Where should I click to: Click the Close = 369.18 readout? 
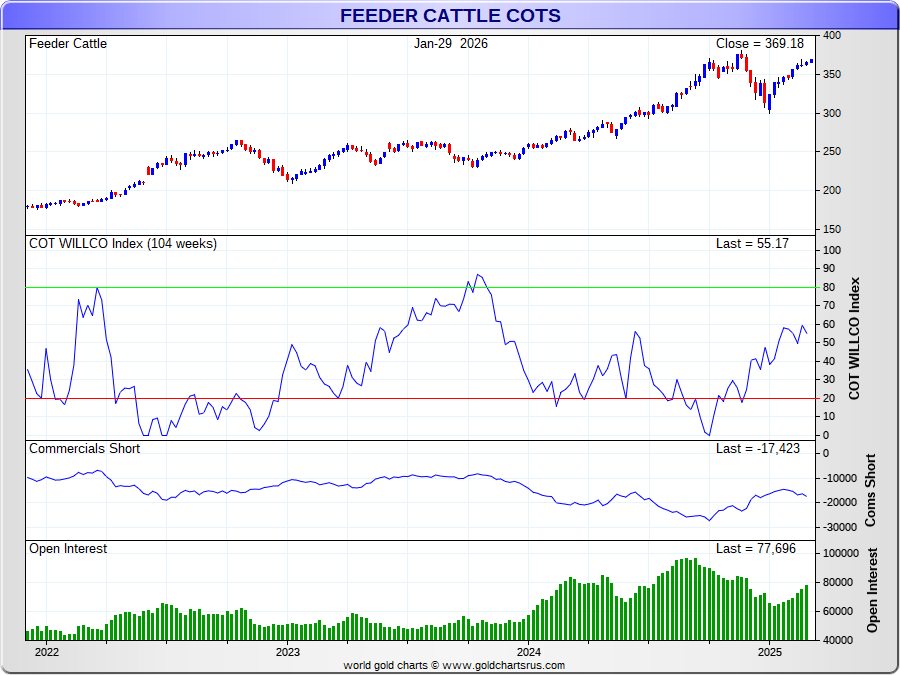coord(760,44)
